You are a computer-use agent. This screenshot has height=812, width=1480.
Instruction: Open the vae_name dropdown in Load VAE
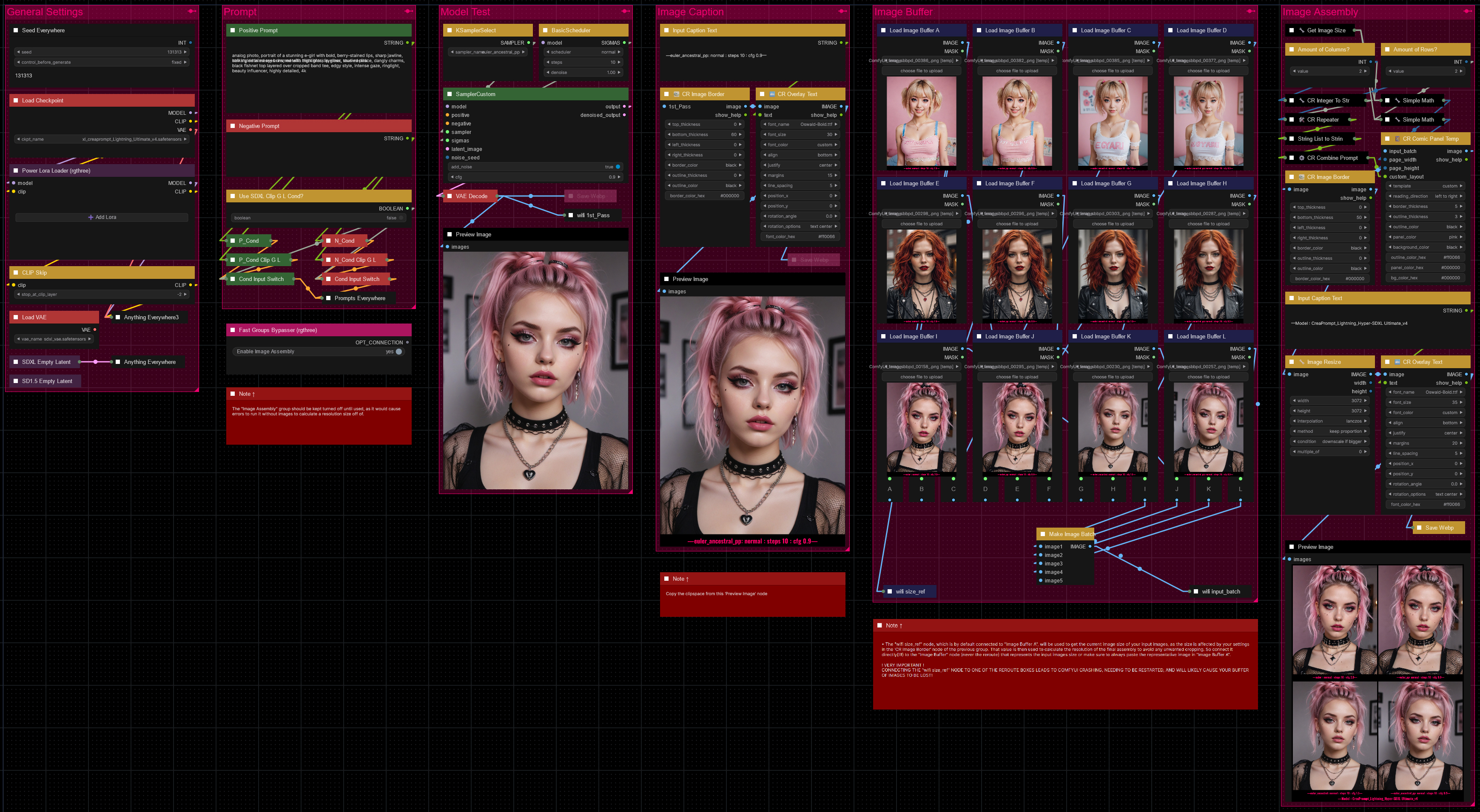(54, 339)
